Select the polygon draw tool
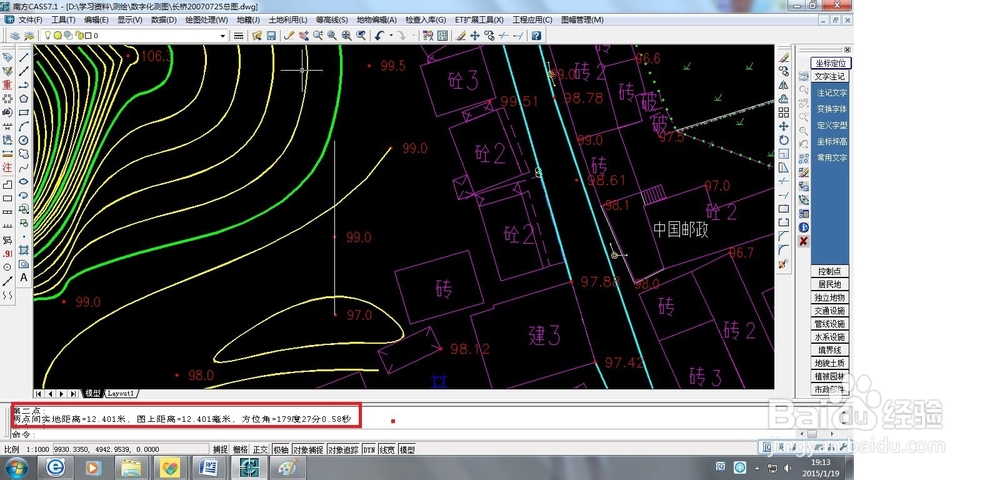 [24, 99]
